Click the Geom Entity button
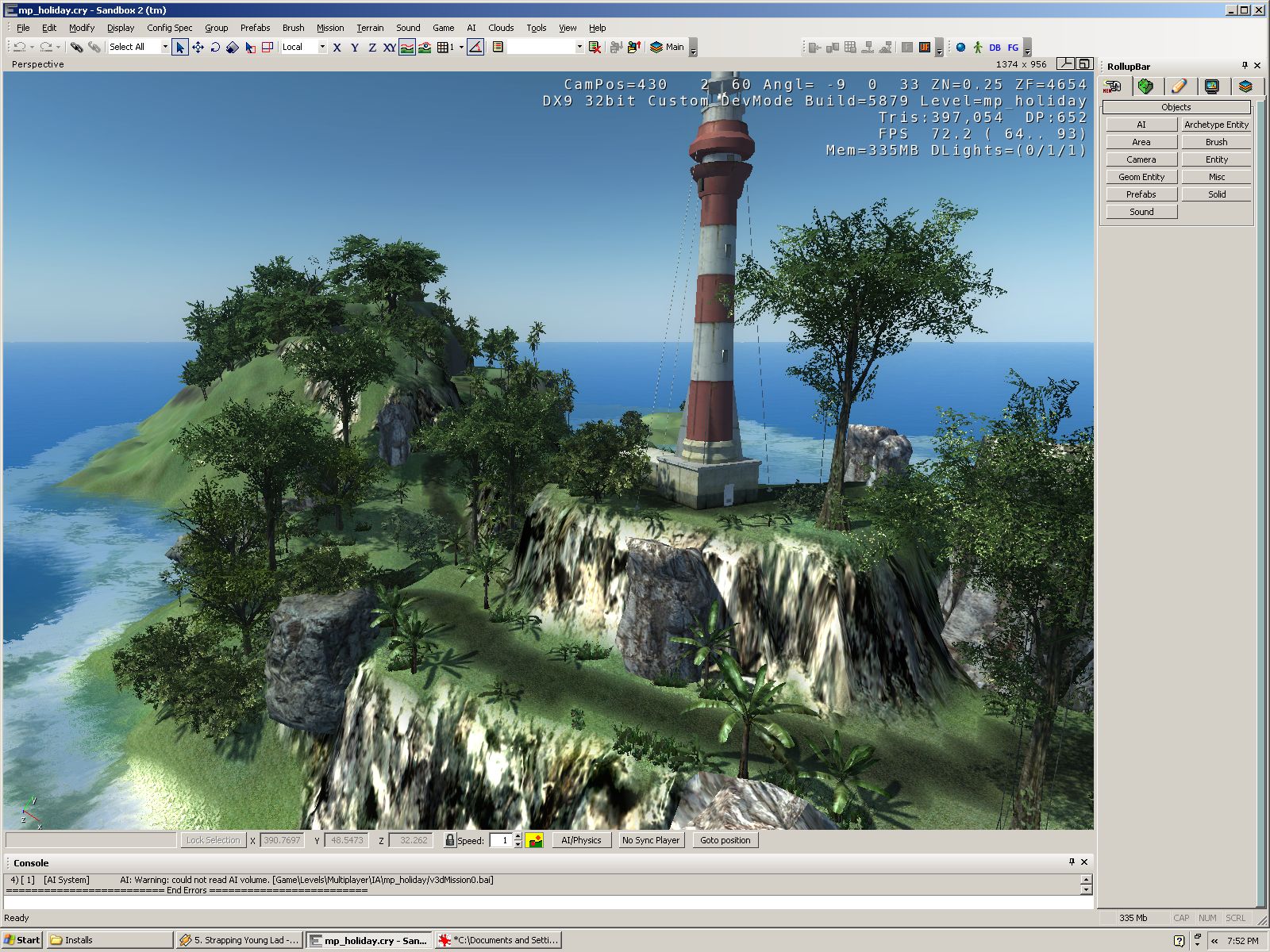1270x952 pixels. (1141, 177)
